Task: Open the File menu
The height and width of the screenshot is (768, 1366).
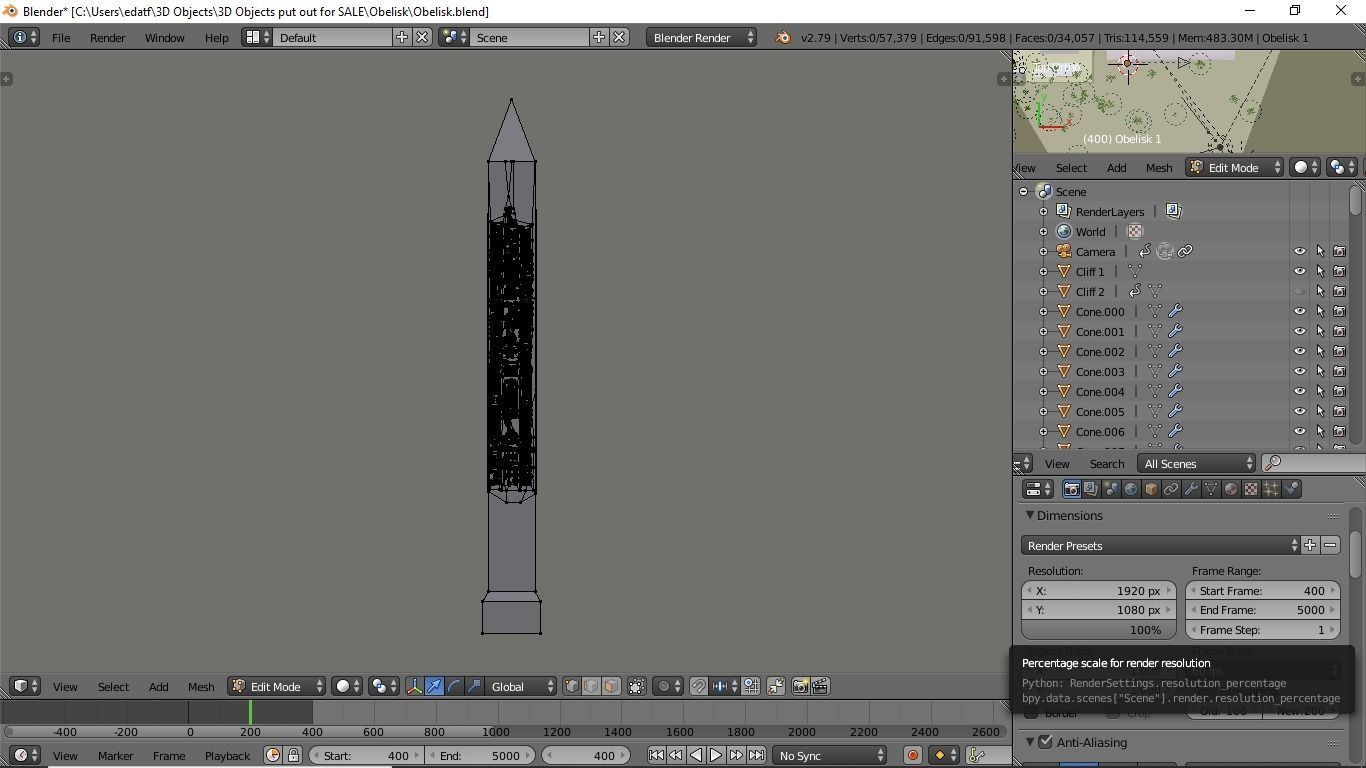Action: (61, 37)
